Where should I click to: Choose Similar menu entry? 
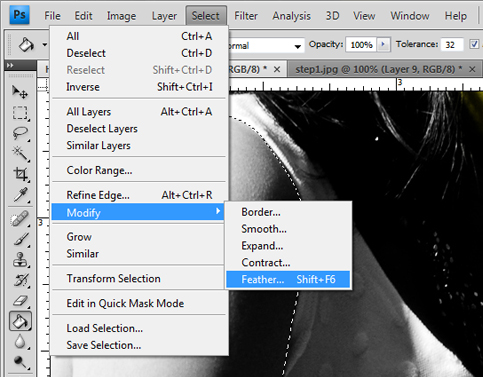pos(139,254)
